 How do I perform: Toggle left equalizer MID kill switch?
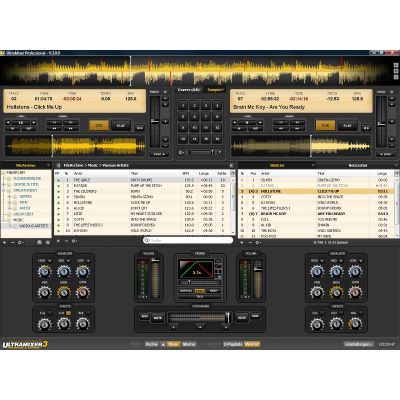pos(69,260)
